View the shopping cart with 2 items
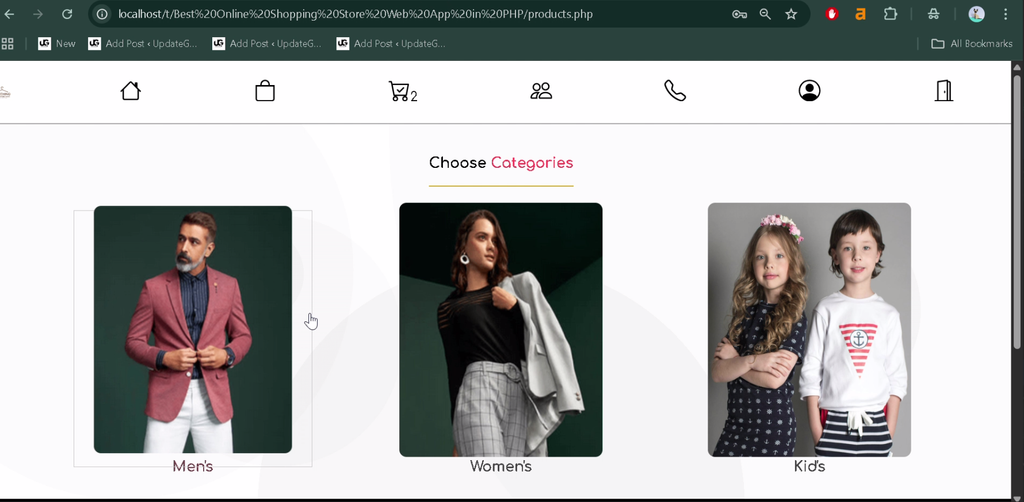The height and width of the screenshot is (502, 1024). tap(402, 91)
